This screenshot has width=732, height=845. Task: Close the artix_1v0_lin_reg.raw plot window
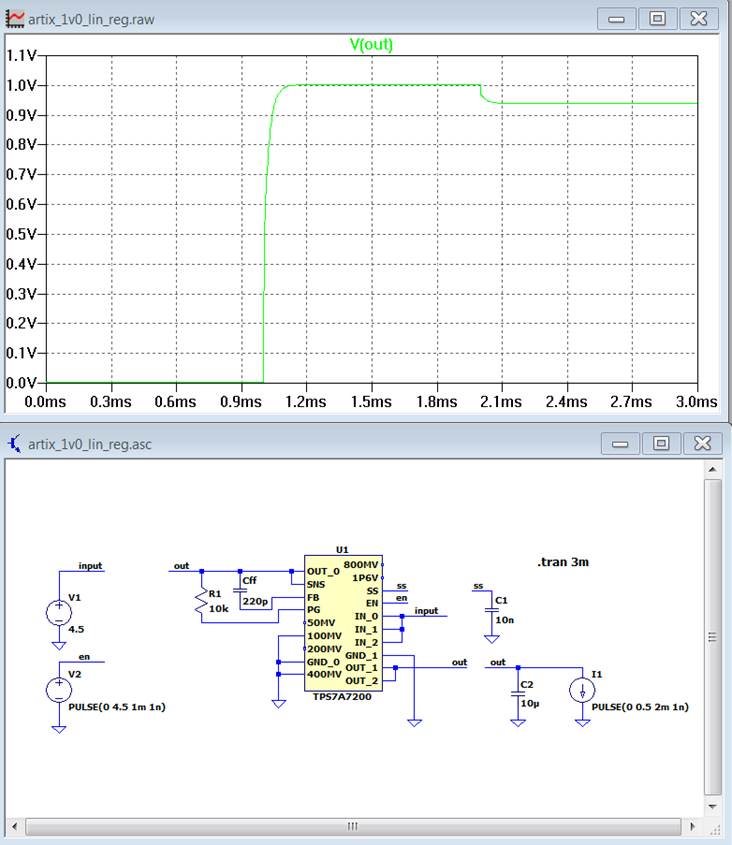tap(699, 19)
